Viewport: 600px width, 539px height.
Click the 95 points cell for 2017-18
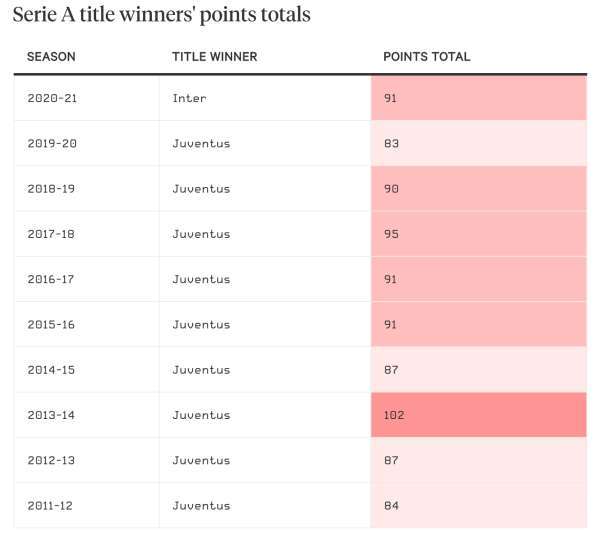point(479,234)
